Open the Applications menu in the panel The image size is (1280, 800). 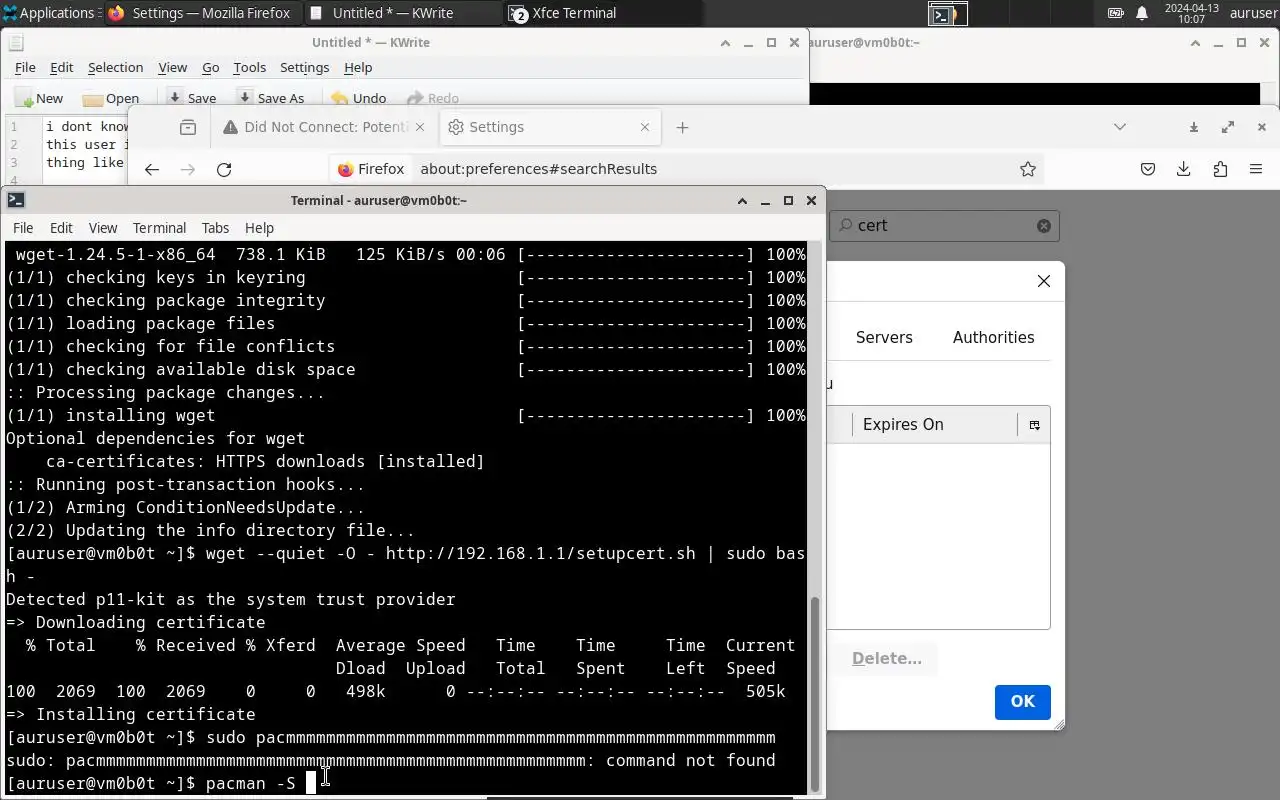coord(50,13)
